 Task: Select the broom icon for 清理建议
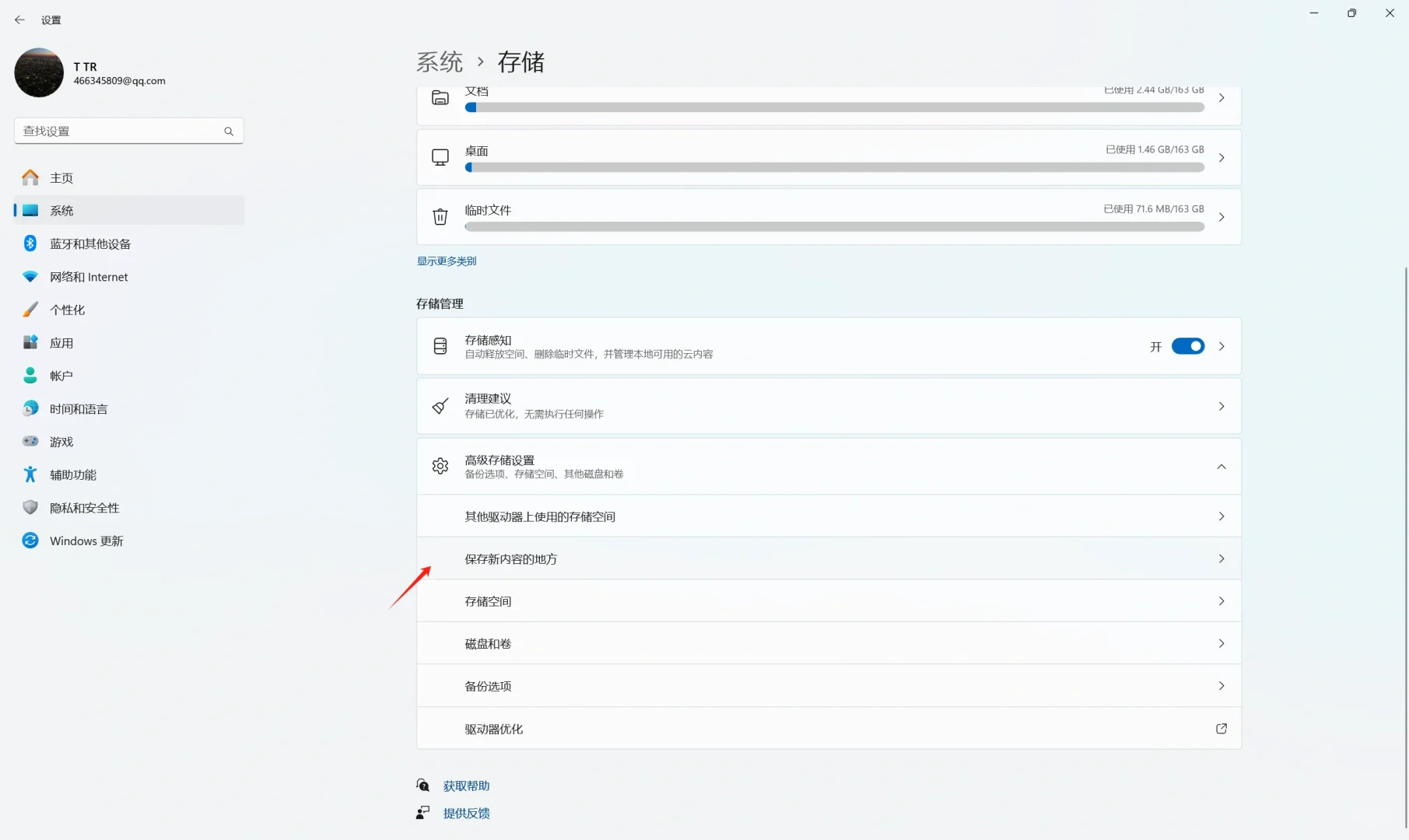point(440,405)
